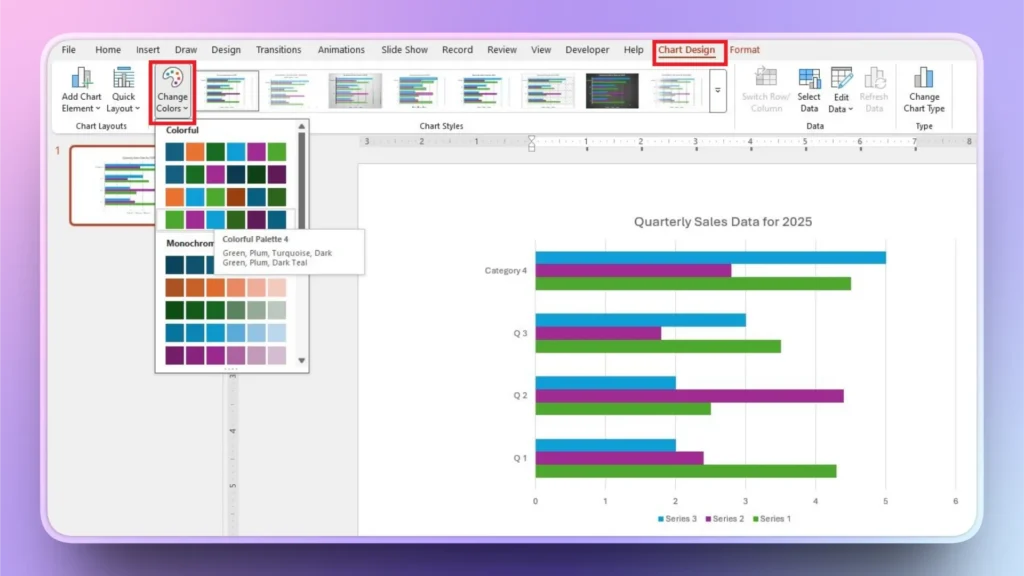Click the Quick Layout icon

123,77
